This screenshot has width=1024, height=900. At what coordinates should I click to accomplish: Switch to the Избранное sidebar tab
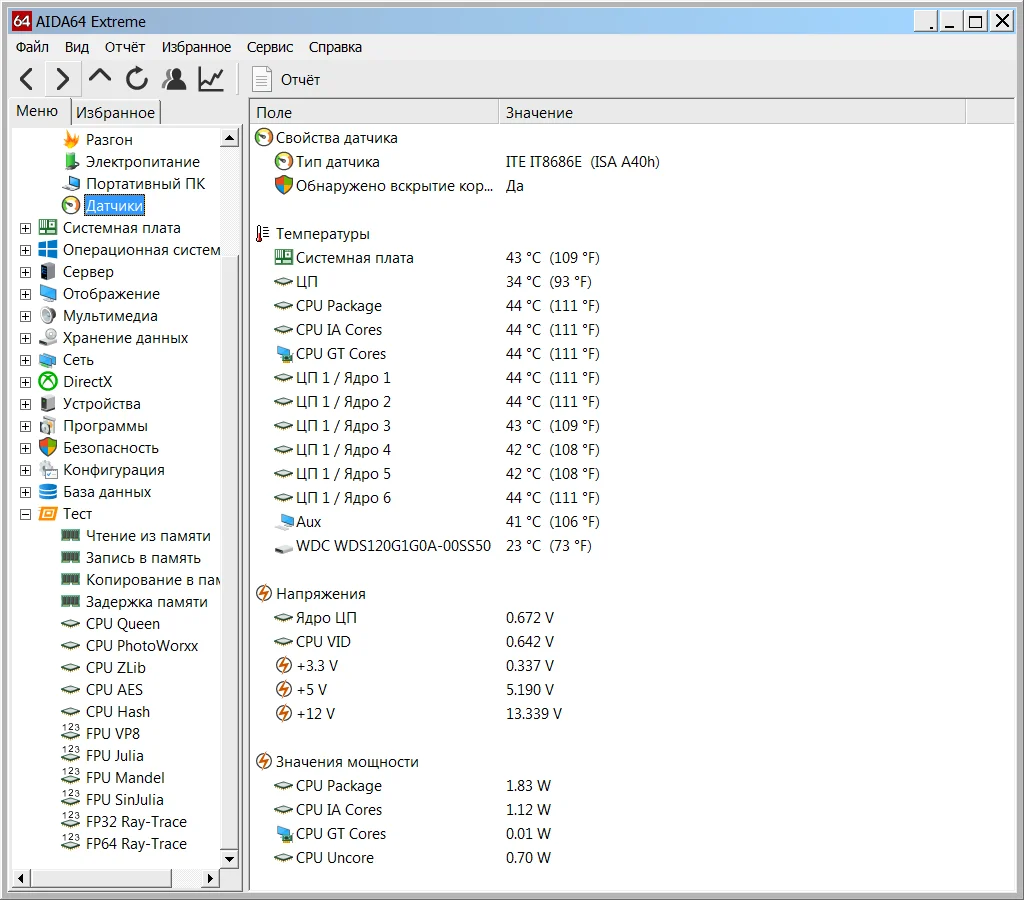tap(116, 112)
